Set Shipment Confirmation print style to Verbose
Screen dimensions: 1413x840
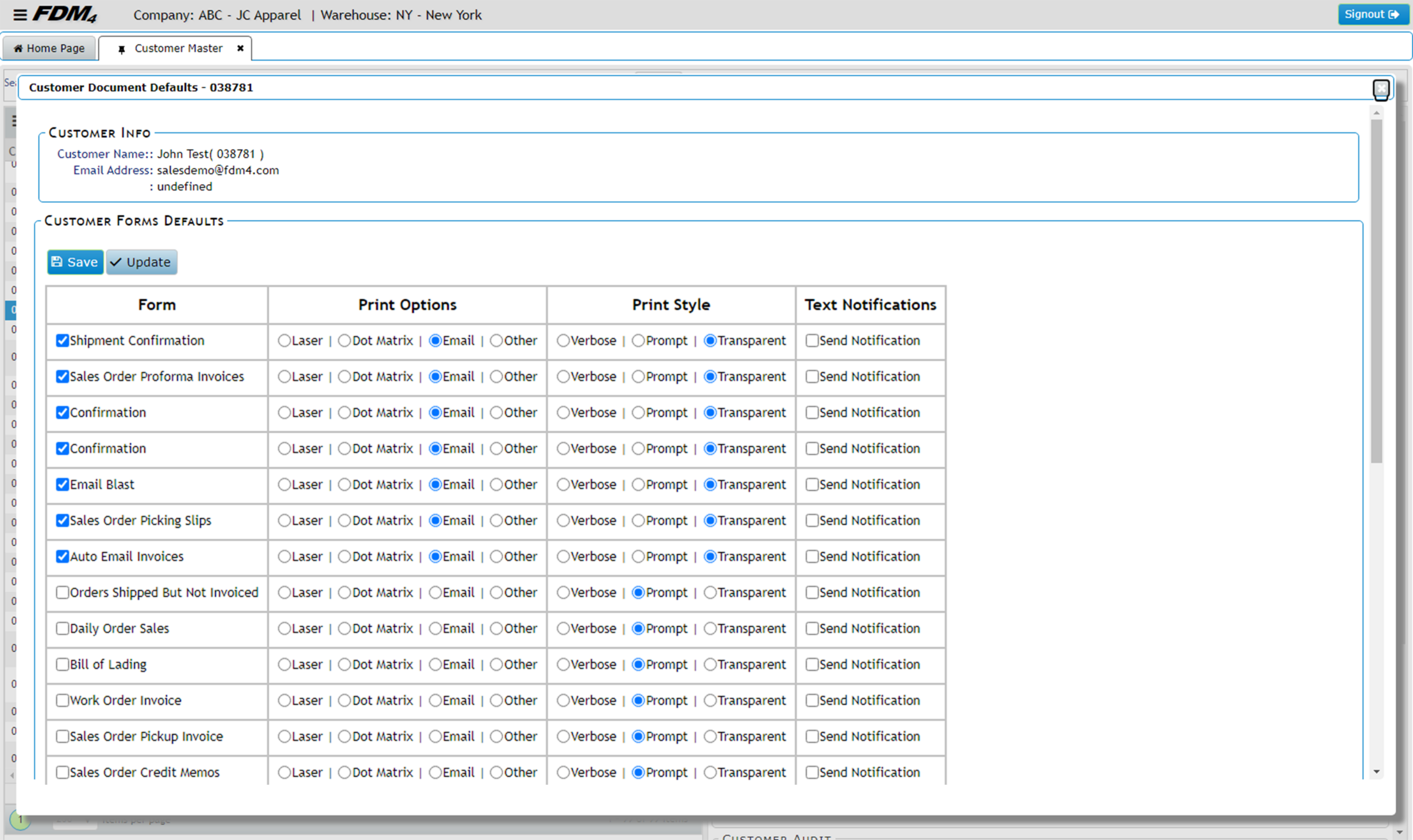[562, 341]
